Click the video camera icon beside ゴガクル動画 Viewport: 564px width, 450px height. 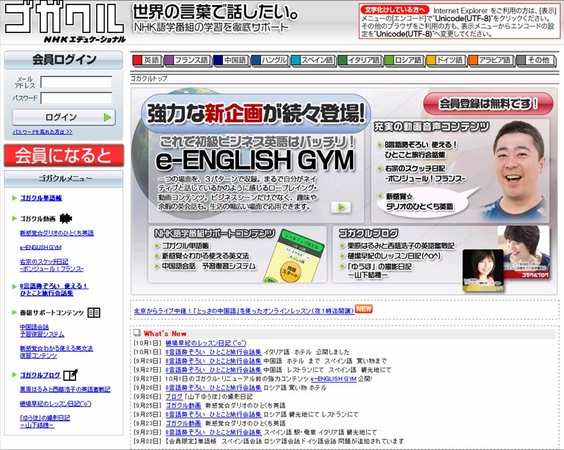(65, 218)
